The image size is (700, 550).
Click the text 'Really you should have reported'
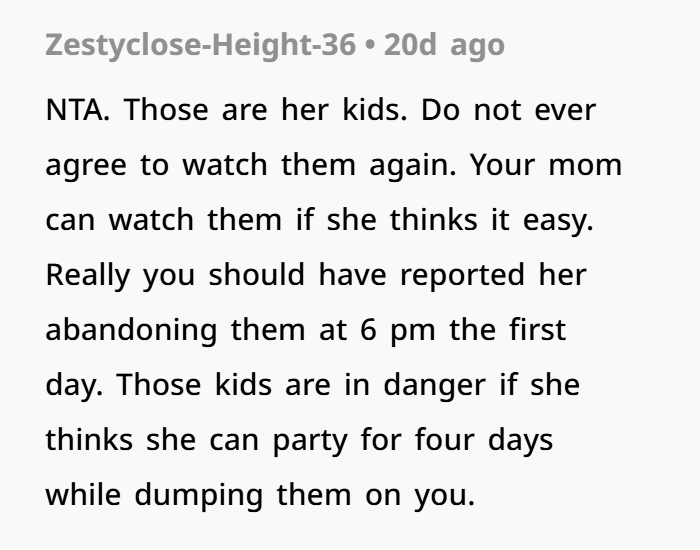point(285,275)
